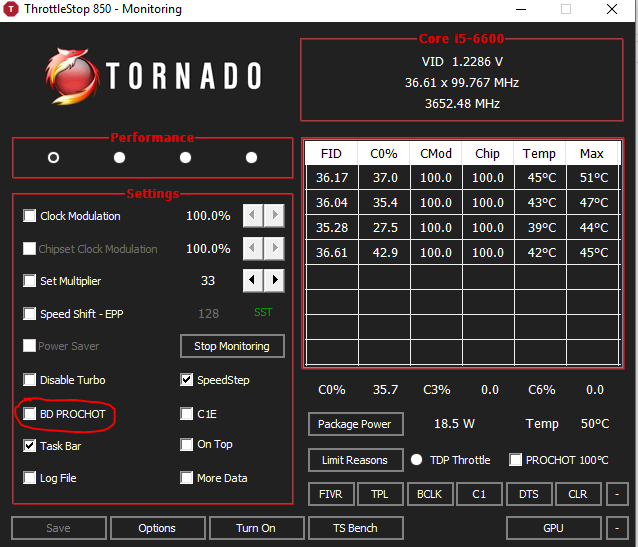Open the TPL power limits

[380, 494]
